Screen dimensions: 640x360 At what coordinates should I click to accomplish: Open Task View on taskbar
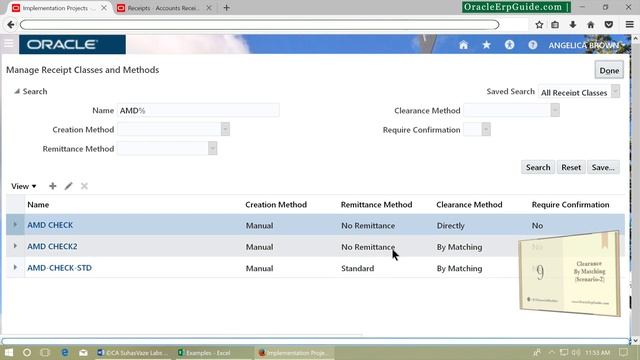[x=45, y=352]
